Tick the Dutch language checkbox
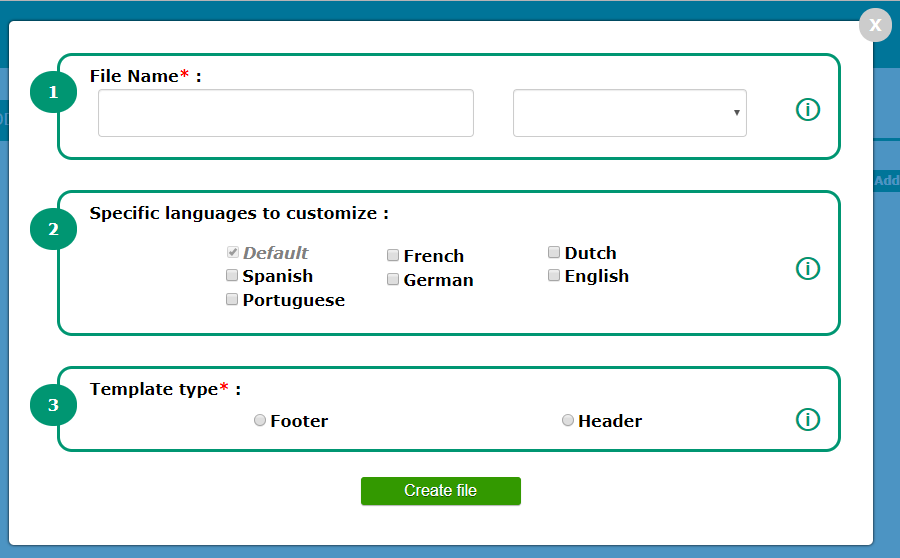Viewport: 900px width, 558px height. coord(554,253)
